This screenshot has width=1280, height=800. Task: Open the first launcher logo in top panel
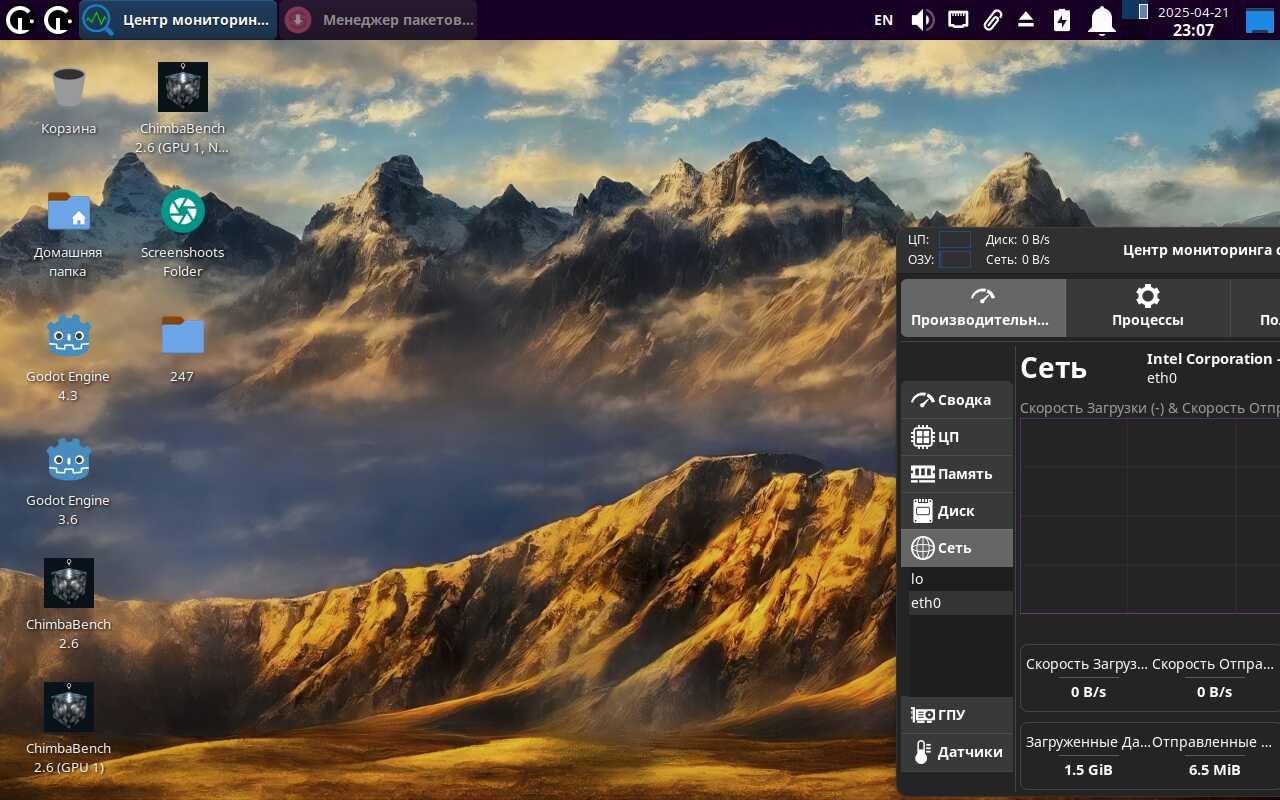click(19, 19)
